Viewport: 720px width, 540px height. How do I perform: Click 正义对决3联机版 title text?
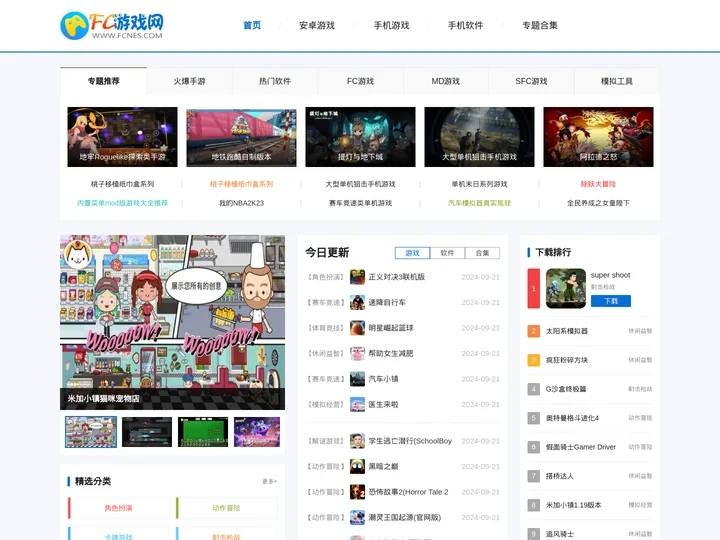coord(397,277)
